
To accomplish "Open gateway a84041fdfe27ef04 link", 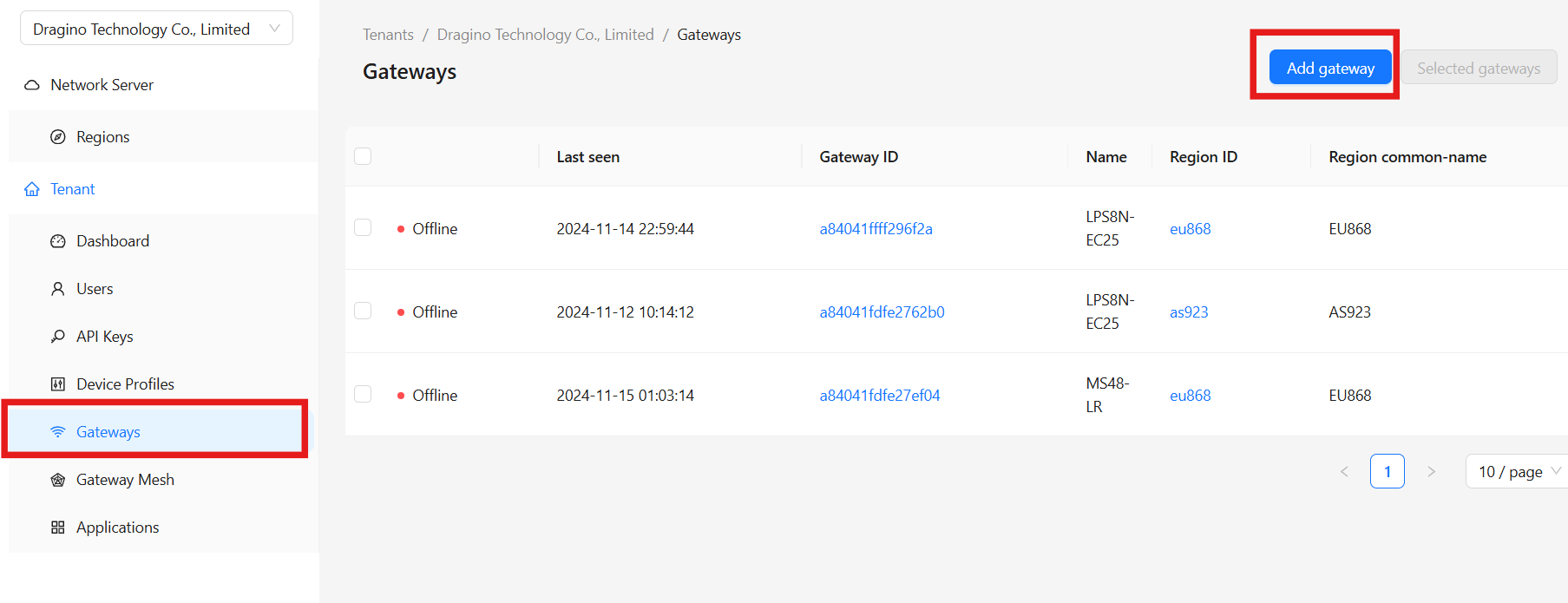I will (x=880, y=396).
